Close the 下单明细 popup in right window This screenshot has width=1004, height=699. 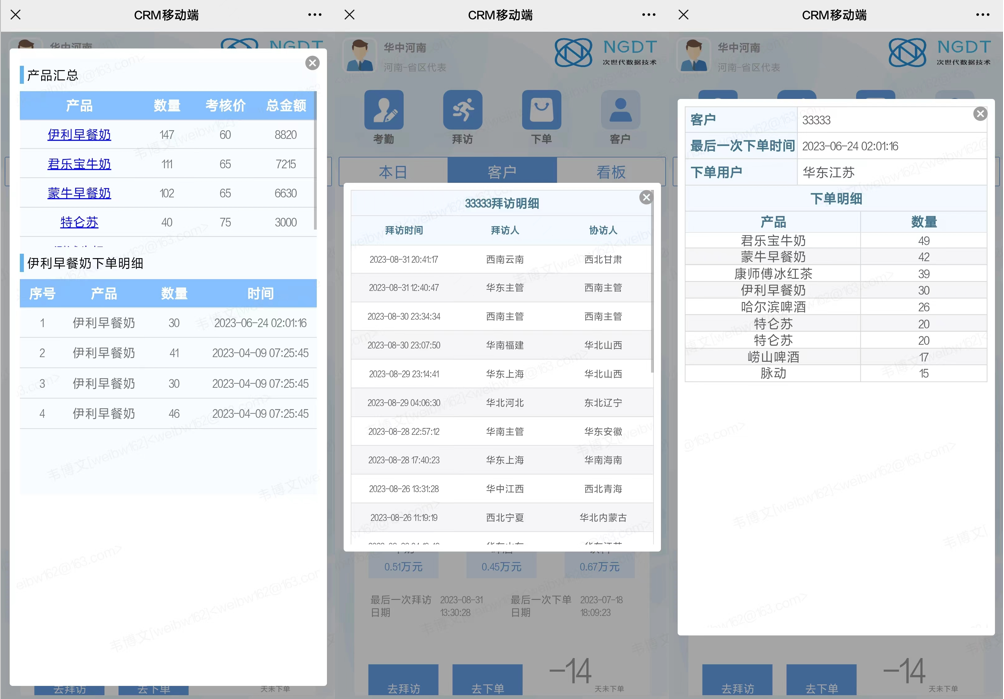point(980,114)
